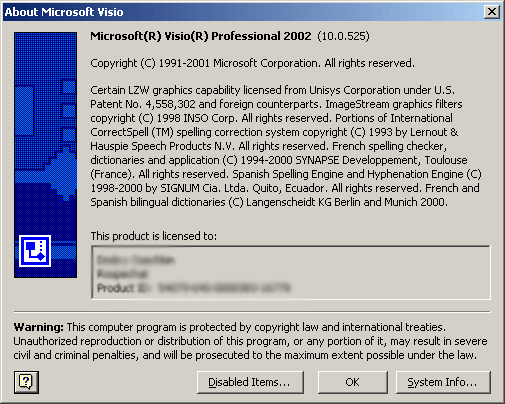Click the Visio logo icon
The height and width of the screenshot is (404, 505).
tap(35, 251)
